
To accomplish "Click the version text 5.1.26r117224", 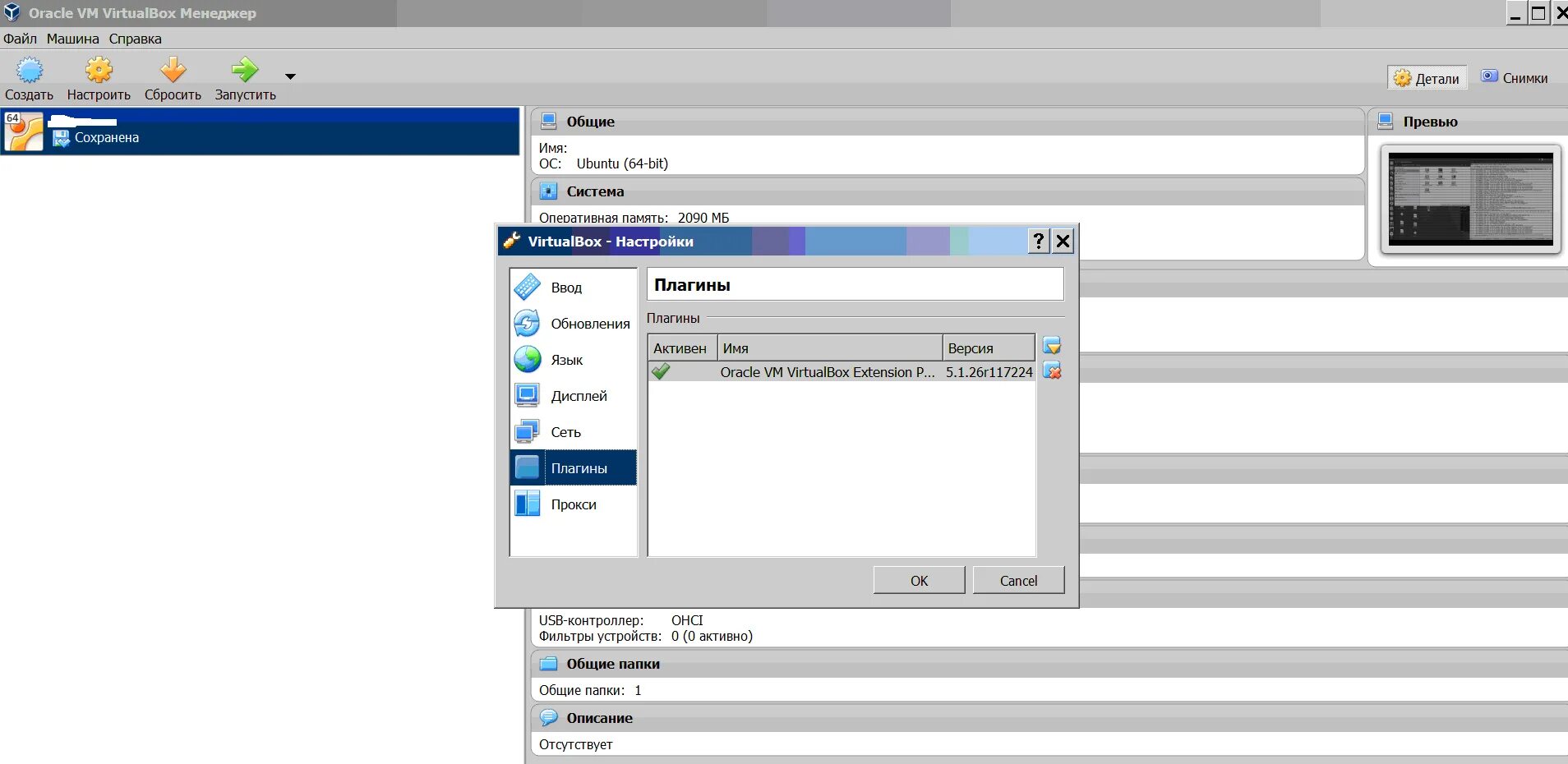I will pos(989,372).
